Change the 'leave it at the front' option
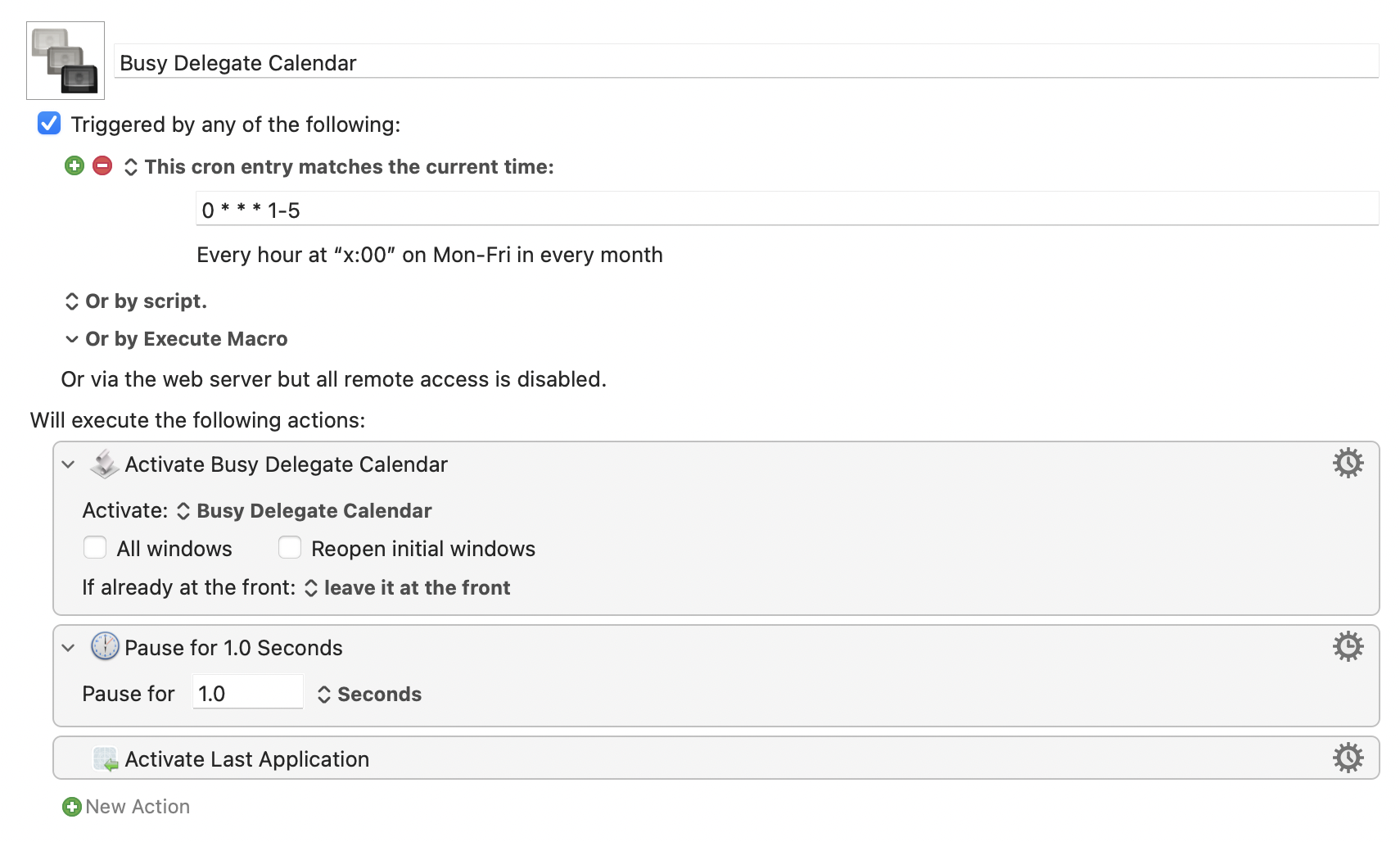This screenshot has height=842, width=1400. 408,588
